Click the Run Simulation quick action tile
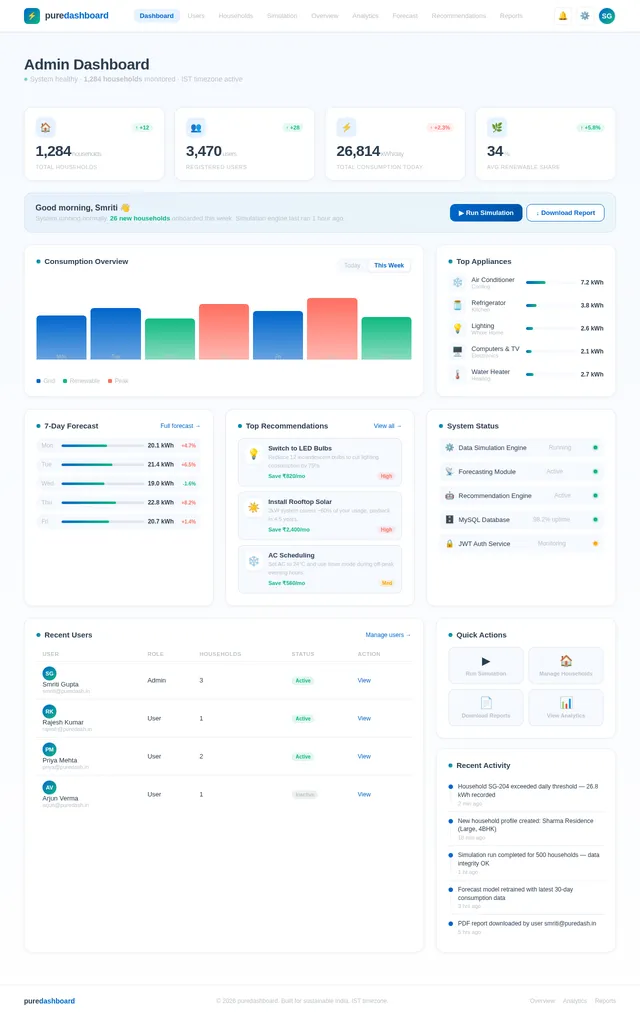Screen dimensions: 640x1017 [486, 665]
